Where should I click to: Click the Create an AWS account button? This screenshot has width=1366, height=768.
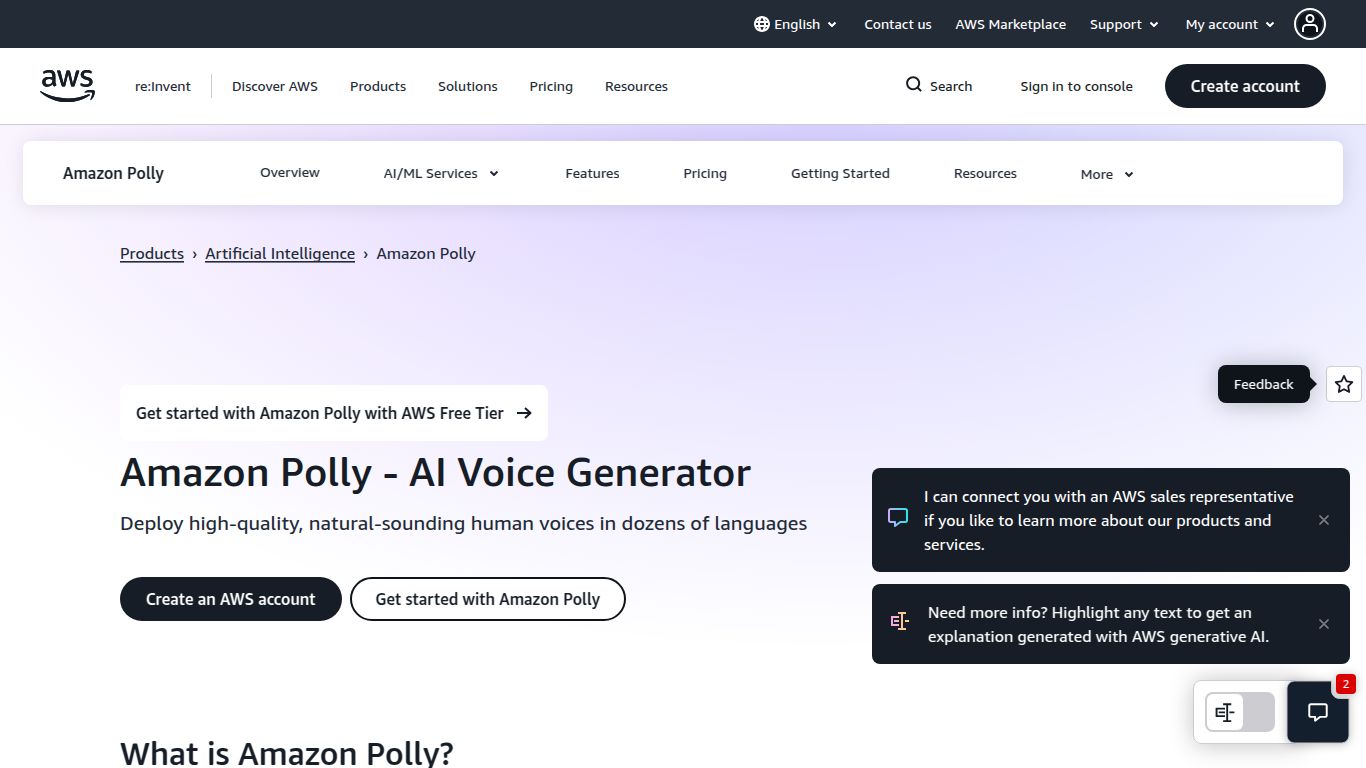click(x=230, y=598)
